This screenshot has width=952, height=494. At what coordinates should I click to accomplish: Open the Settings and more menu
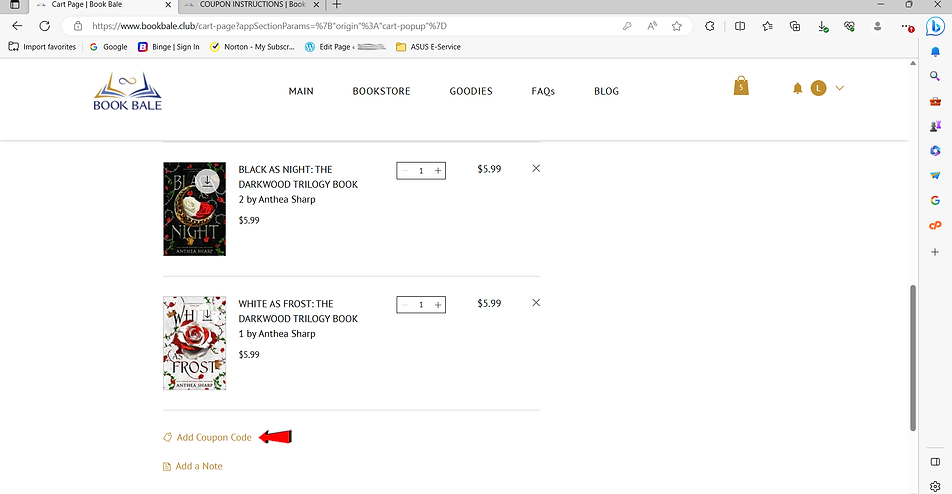click(906, 27)
